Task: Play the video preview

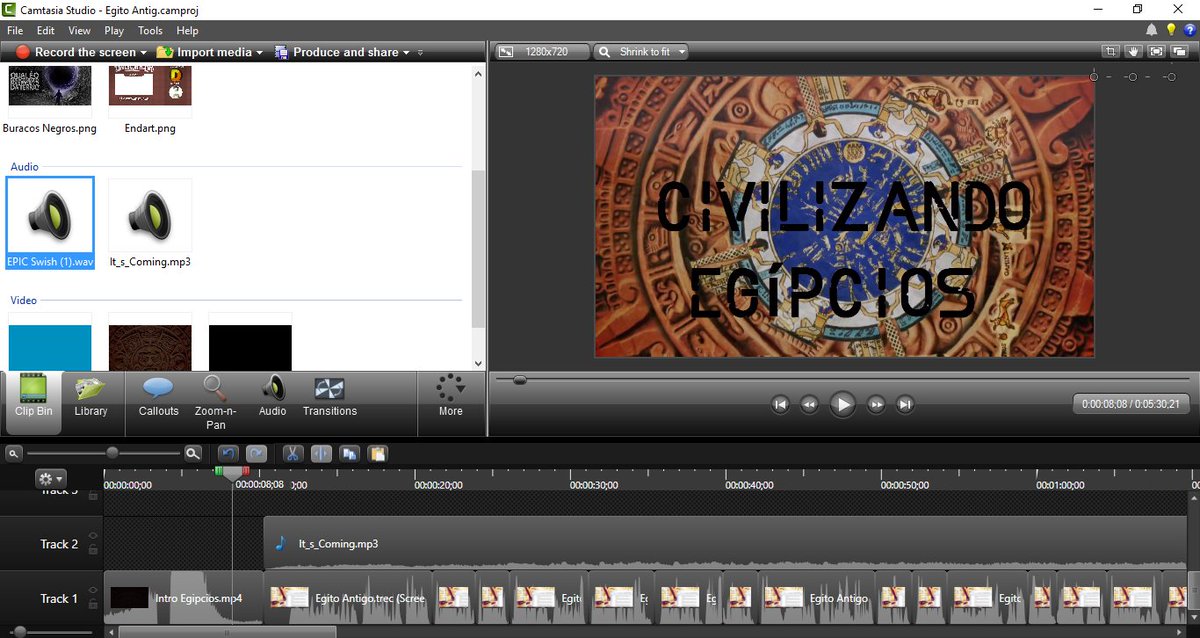Action: (843, 404)
